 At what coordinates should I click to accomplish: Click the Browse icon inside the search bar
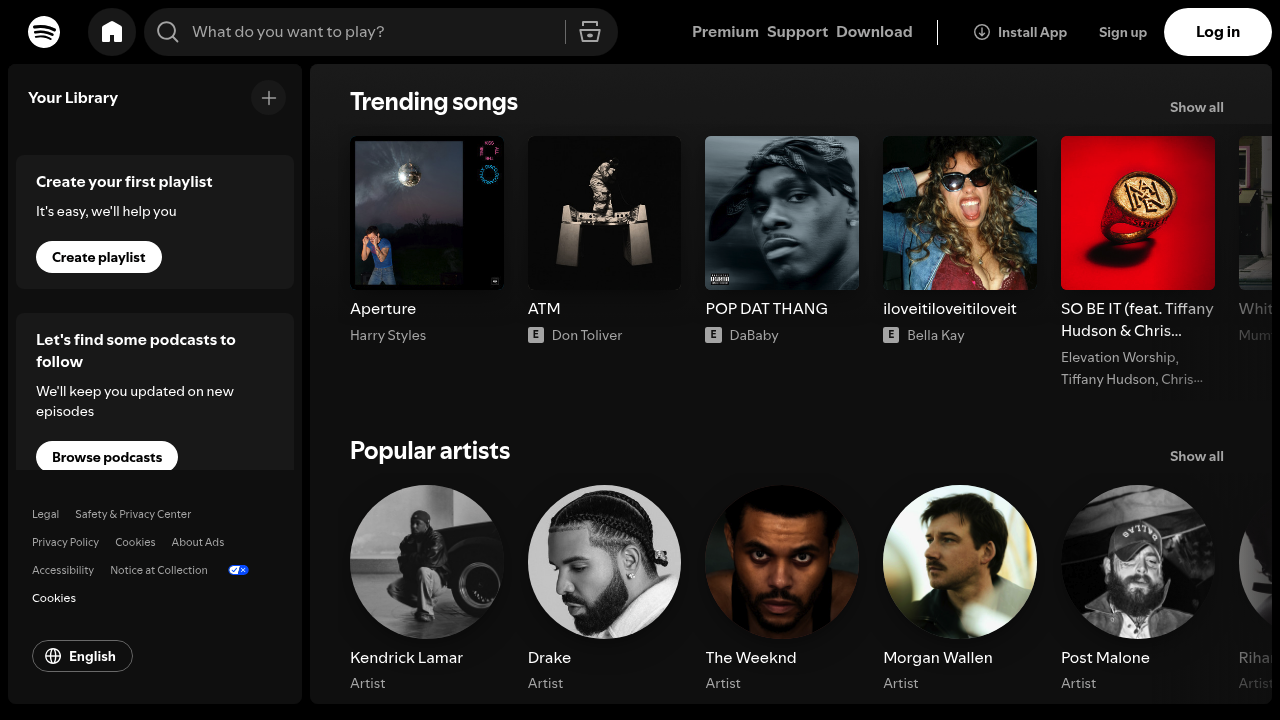[x=590, y=32]
